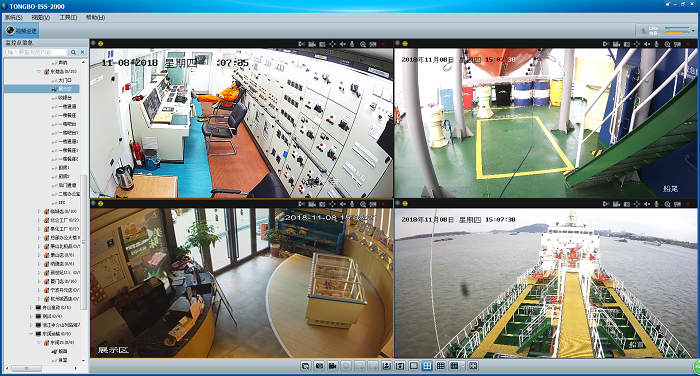
Task: Toggle recording in the bottom-right video pane header
Action: [x=617, y=204]
